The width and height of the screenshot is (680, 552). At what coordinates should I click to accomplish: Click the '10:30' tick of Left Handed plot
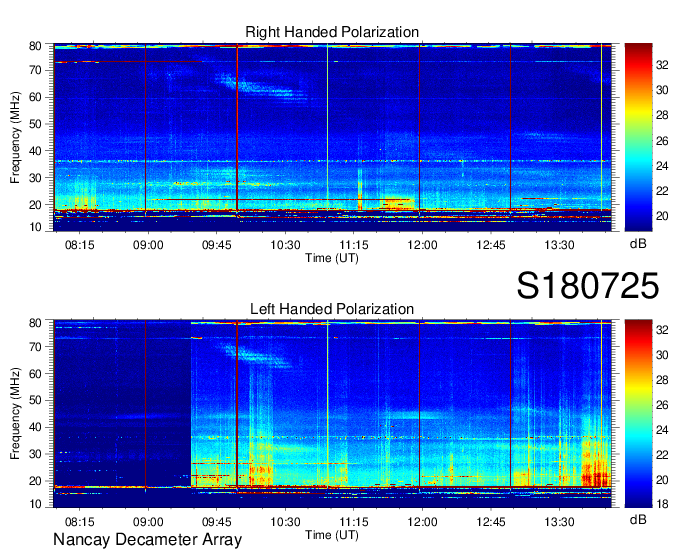285,522
